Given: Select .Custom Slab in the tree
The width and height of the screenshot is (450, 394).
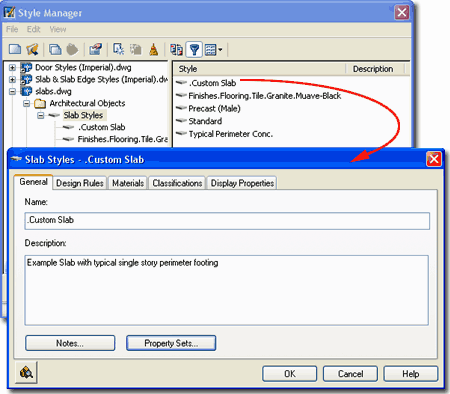Looking at the screenshot, I should [x=102, y=127].
